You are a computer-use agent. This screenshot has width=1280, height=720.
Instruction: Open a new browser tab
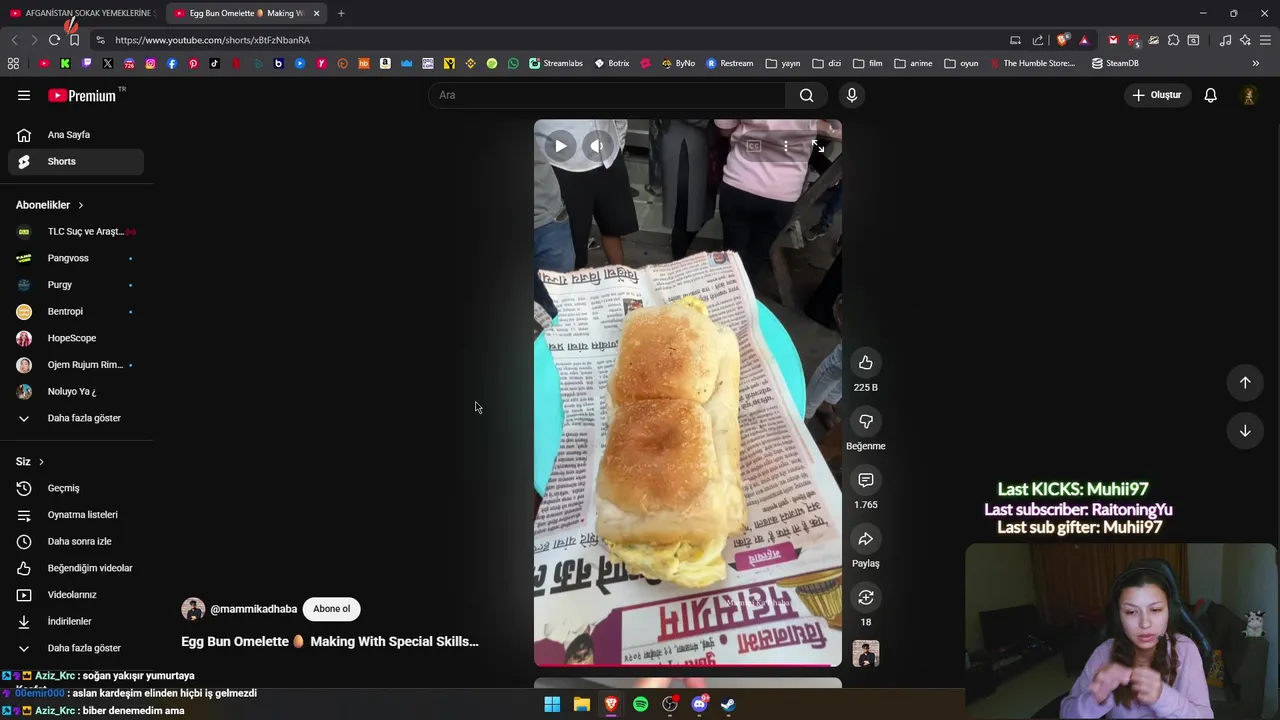[x=341, y=13]
